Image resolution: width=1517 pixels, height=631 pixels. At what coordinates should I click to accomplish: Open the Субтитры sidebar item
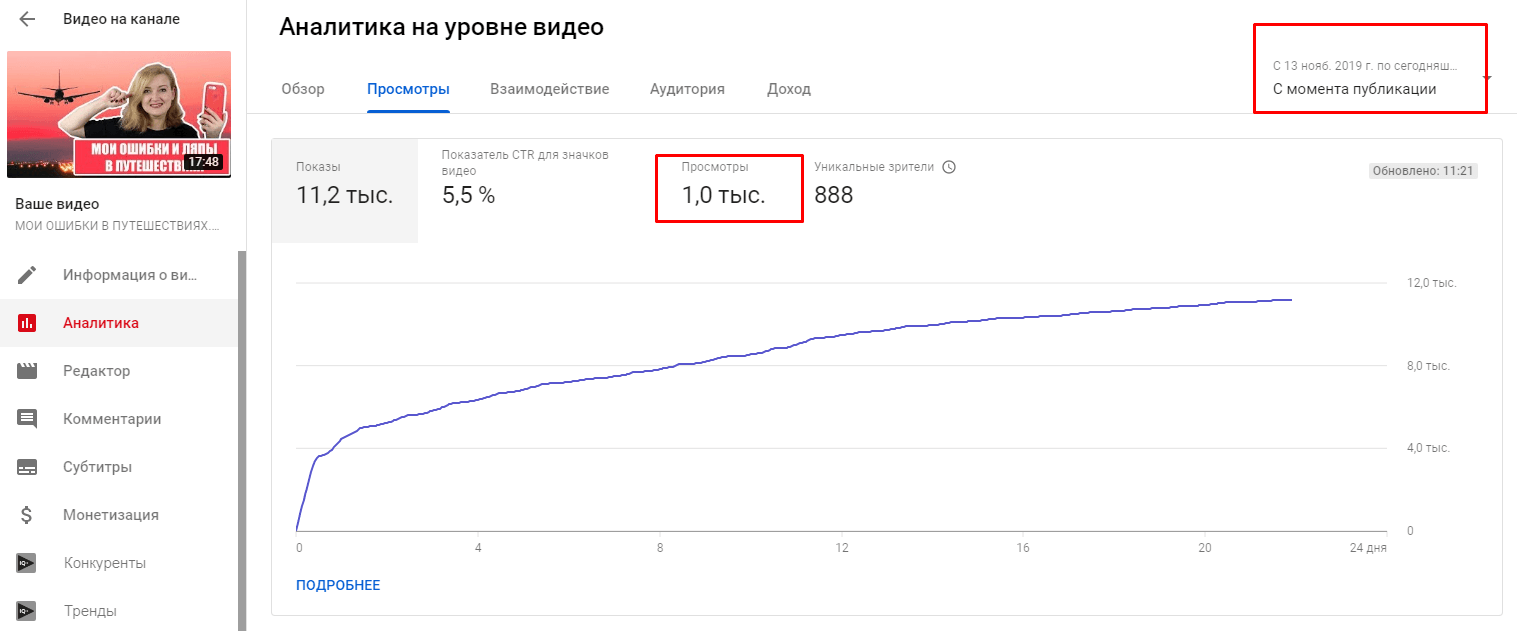[x=119, y=467]
